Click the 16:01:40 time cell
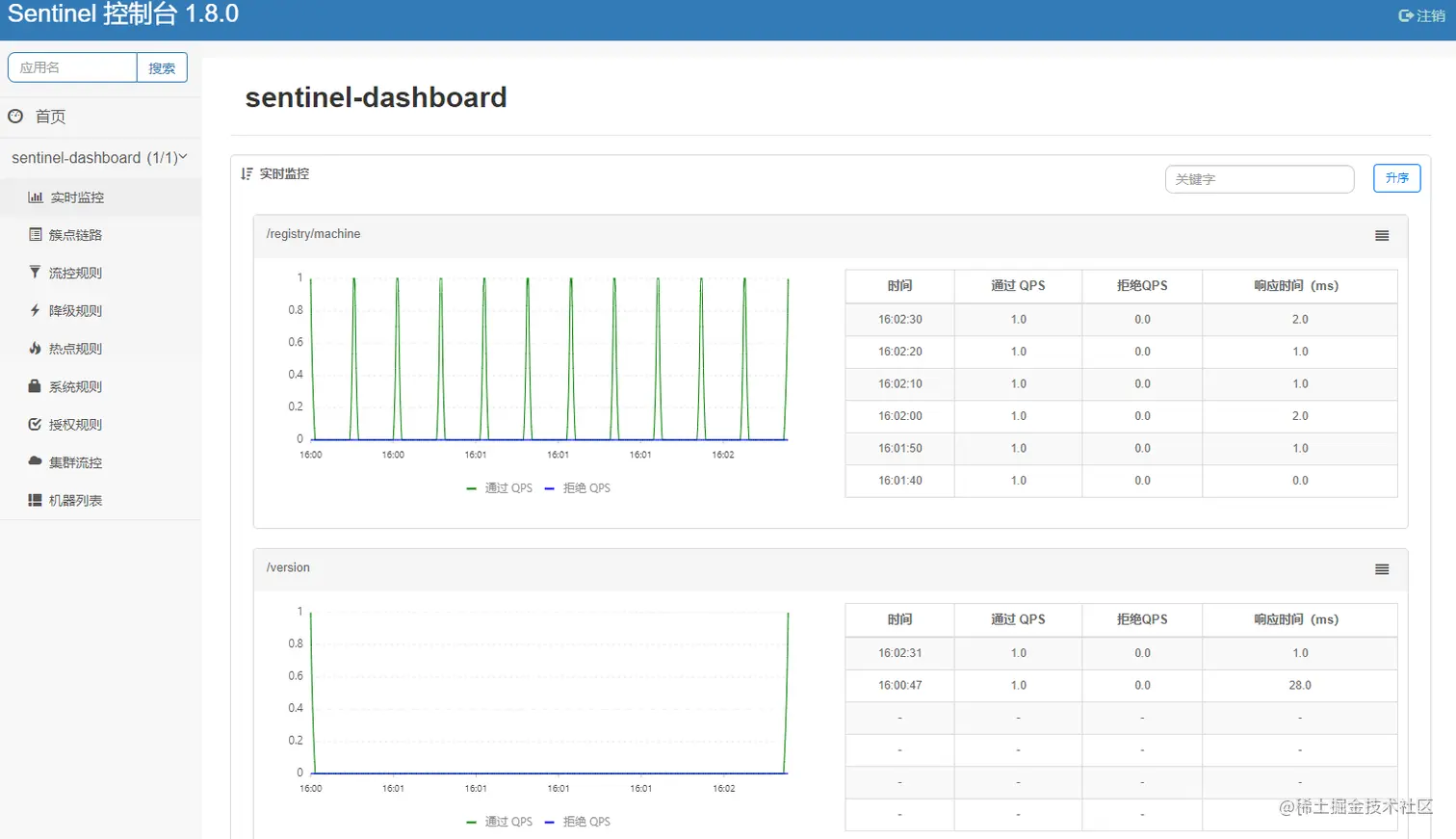The width and height of the screenshot is (1456, 839). (x=899, y=481)
